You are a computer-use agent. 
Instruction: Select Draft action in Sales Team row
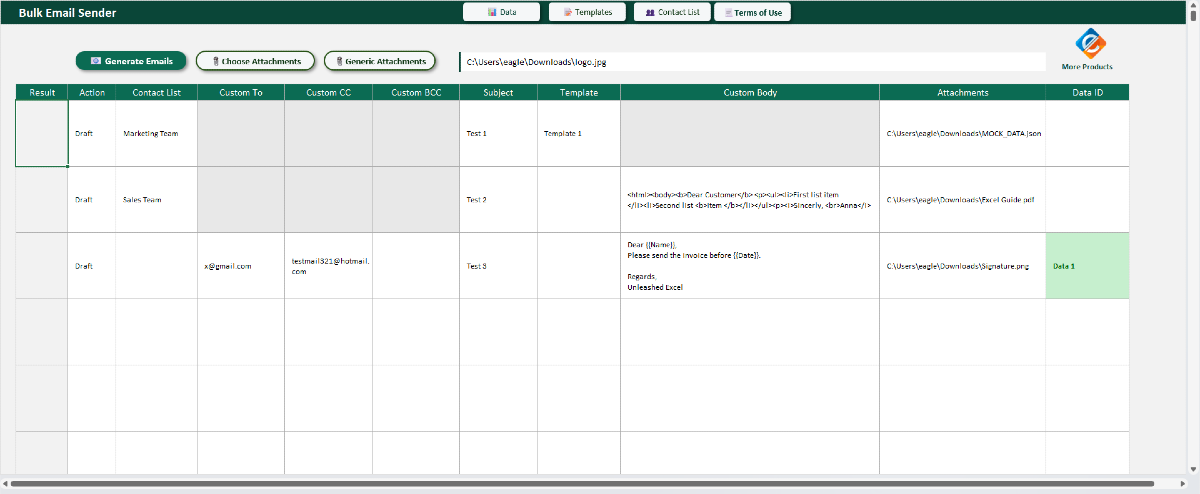click(x=92, y=199)
